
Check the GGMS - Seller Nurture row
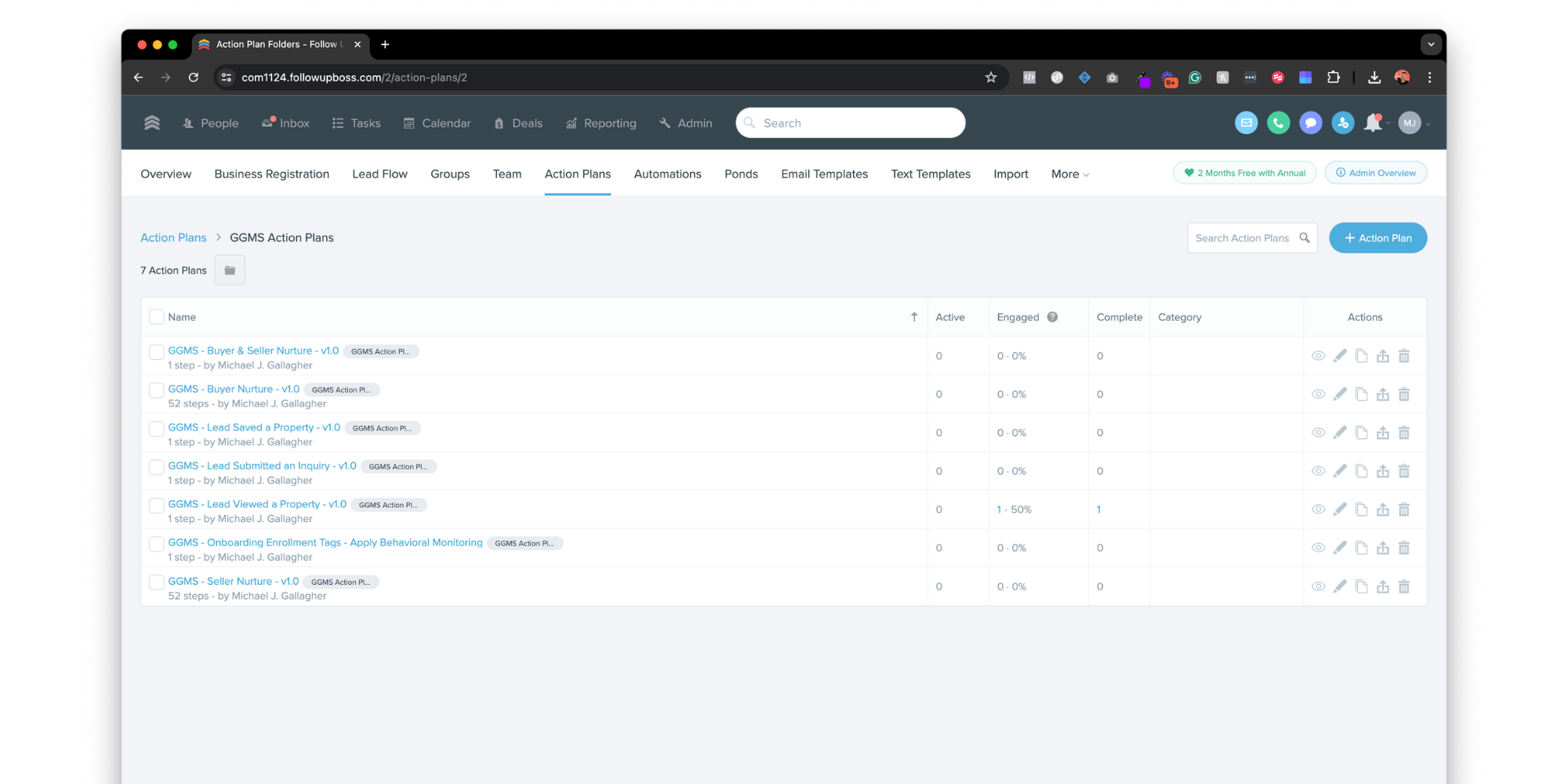[157, 583]
